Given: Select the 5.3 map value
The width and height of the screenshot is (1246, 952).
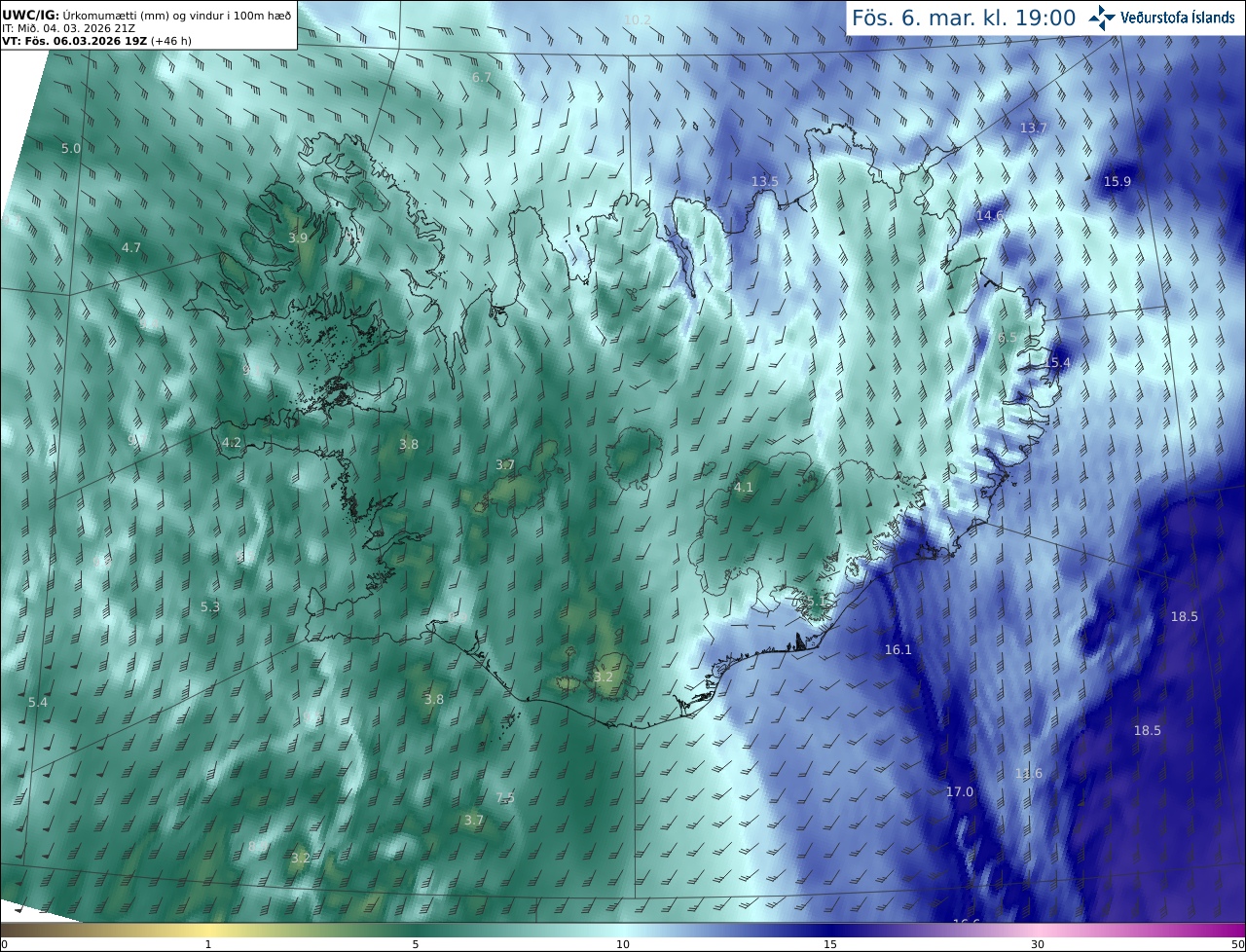Looking at the screenshot, I should click(210, 606).
